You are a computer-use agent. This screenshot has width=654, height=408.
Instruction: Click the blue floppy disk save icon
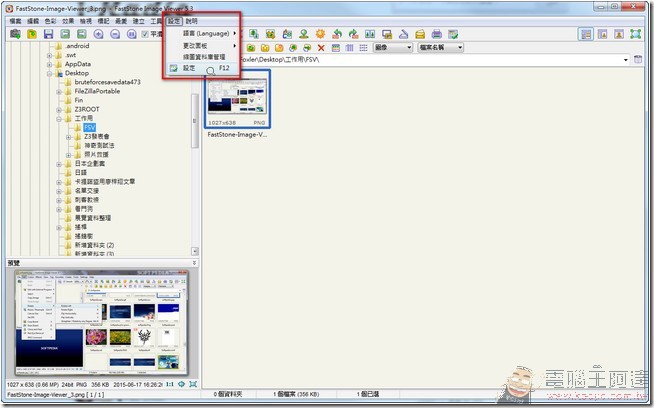[x=48, y=34]
